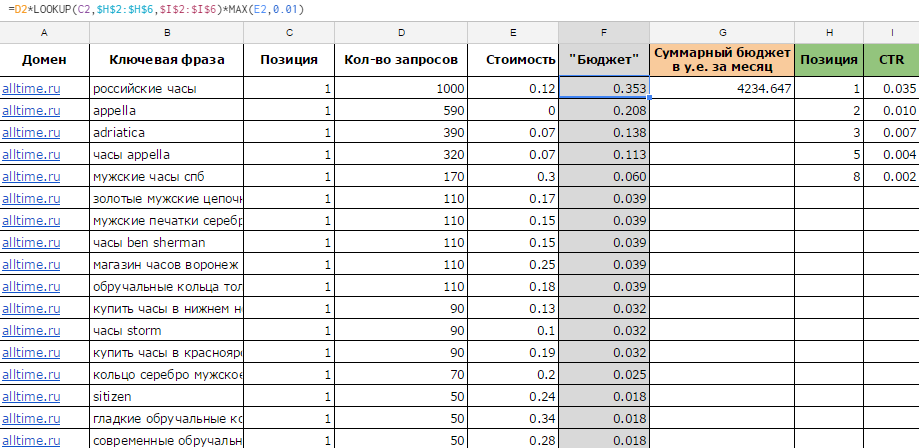The image size is (919, 448).
Task: Select query count cell 70
Action: click(x=401, y=375)
